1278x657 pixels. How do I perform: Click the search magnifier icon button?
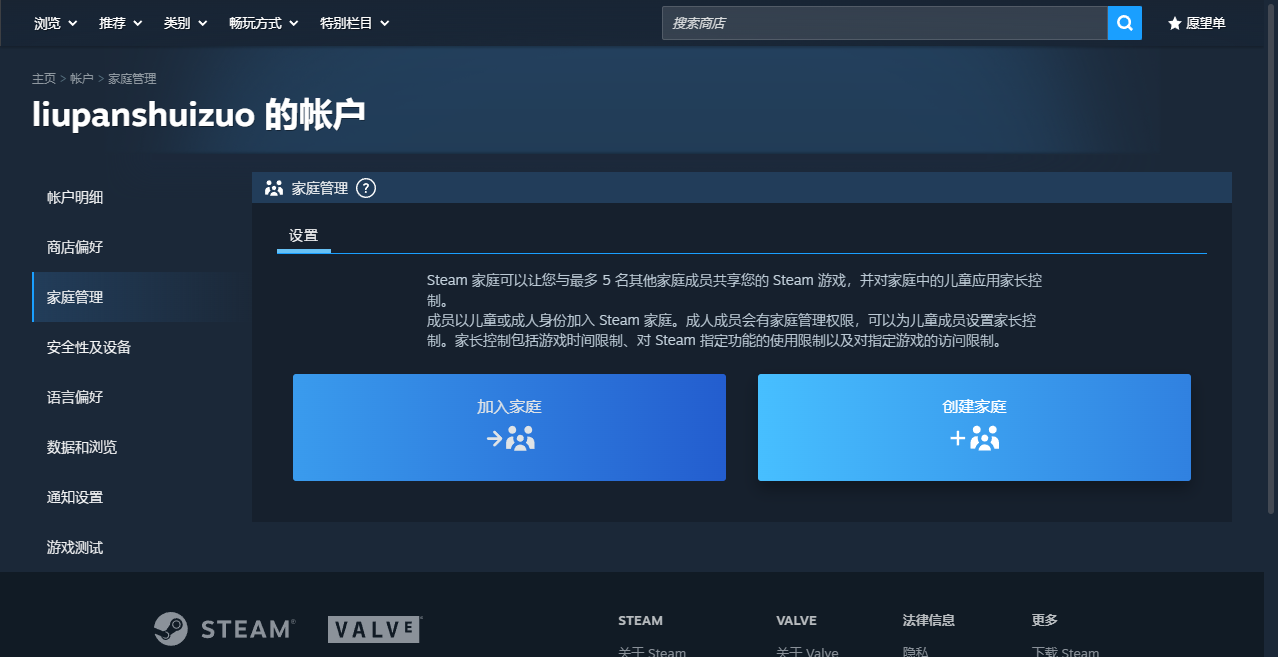click(1124, 23)
